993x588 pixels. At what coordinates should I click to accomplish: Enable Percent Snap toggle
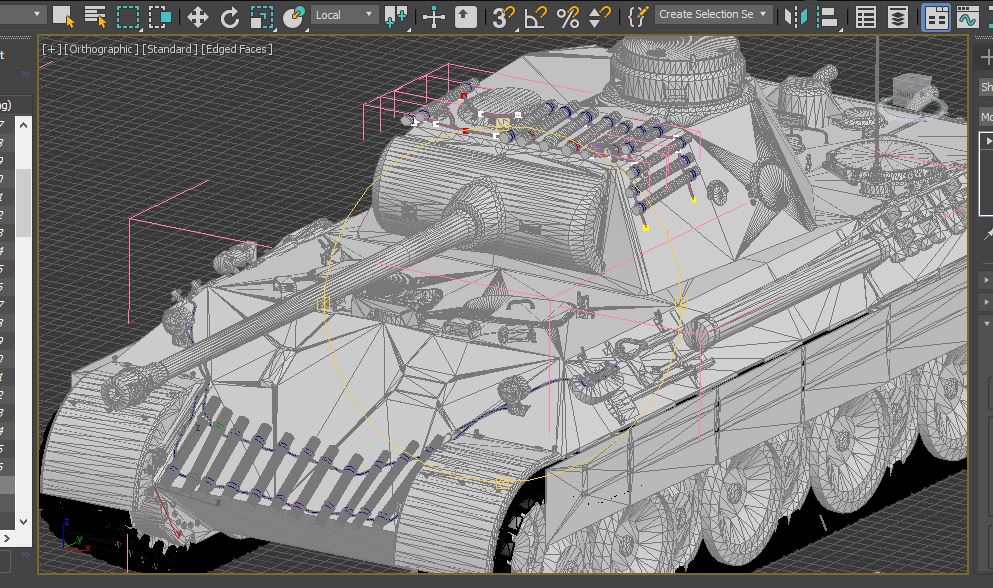[568, 16]
